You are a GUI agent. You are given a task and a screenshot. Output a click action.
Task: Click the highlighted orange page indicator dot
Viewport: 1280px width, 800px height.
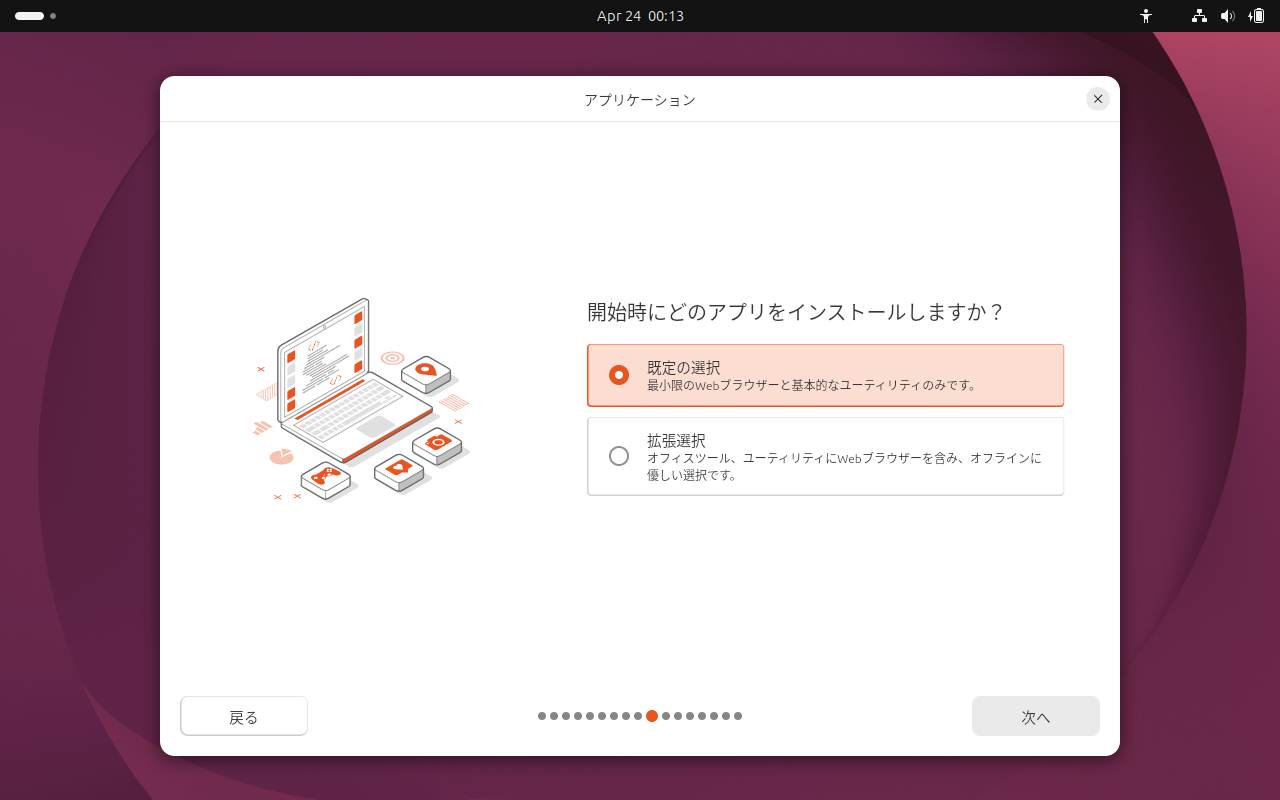(652, 716)
